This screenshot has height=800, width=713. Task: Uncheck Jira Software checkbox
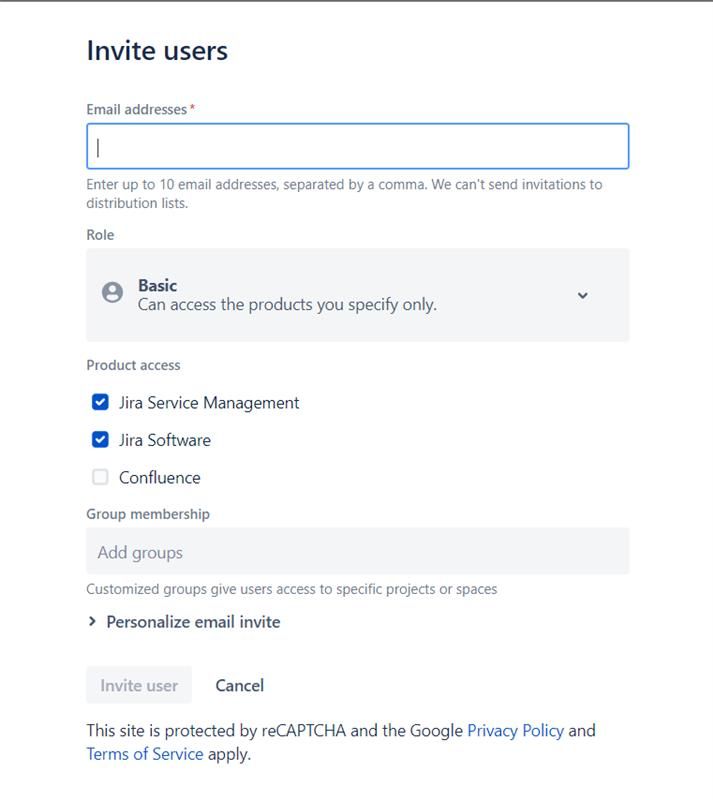point(100,439)
